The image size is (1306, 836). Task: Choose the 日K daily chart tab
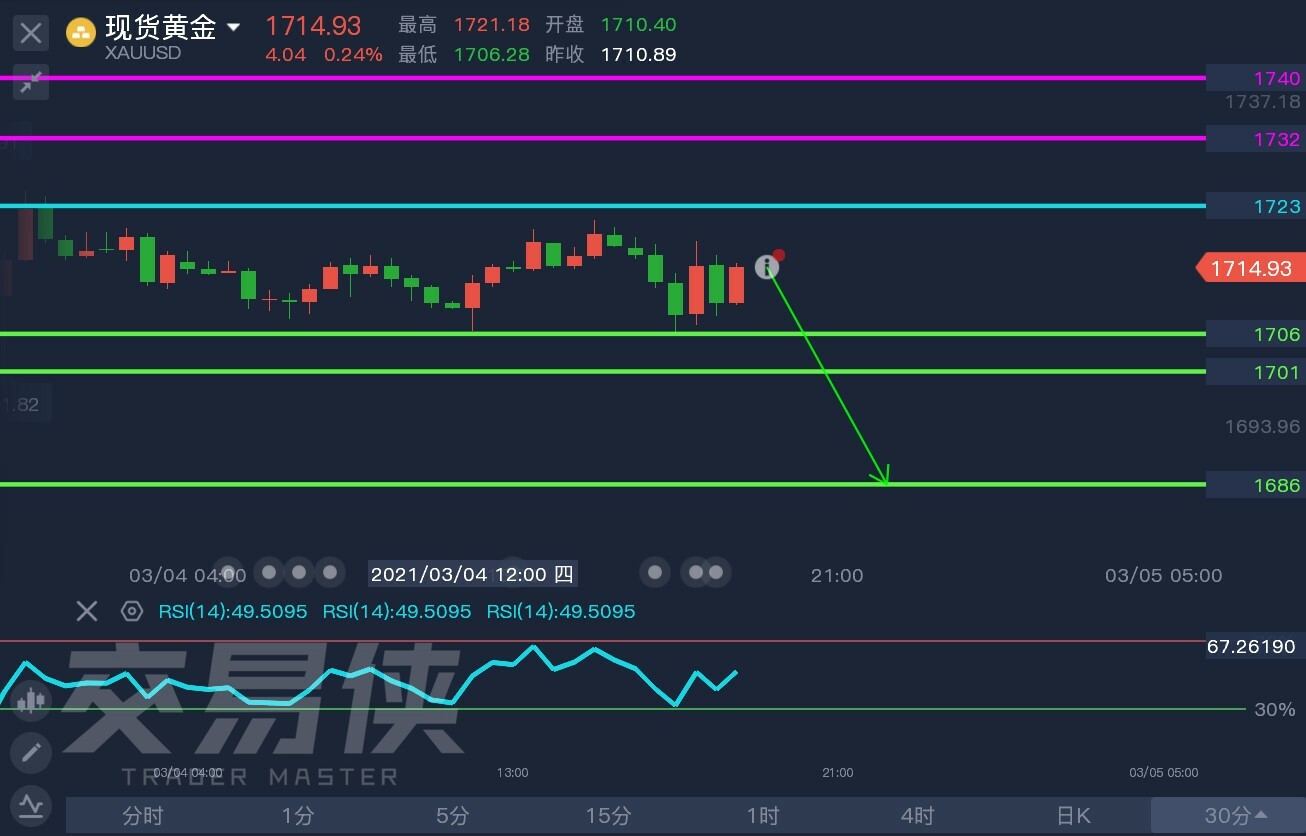coord(1073,816)
